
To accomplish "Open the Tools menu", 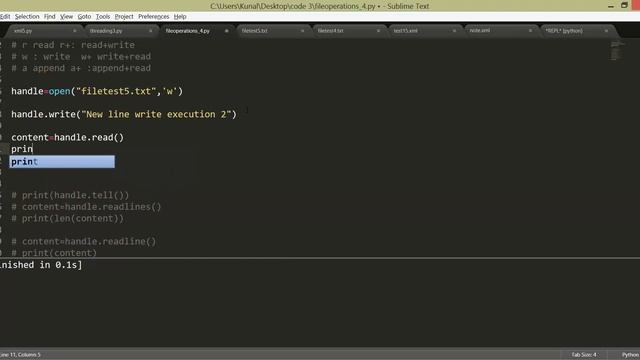I will click(103, 17).
